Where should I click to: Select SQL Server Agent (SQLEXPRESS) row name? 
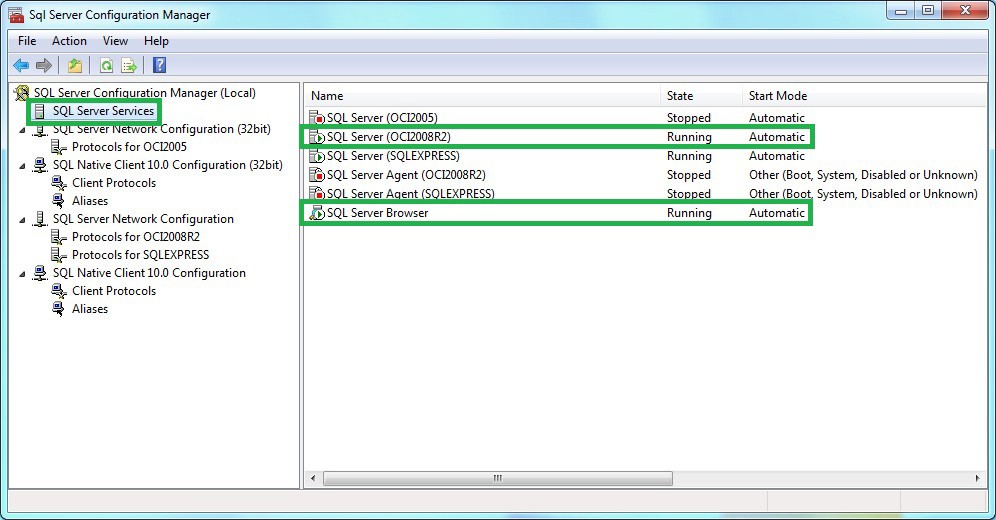tap(410, 194)
